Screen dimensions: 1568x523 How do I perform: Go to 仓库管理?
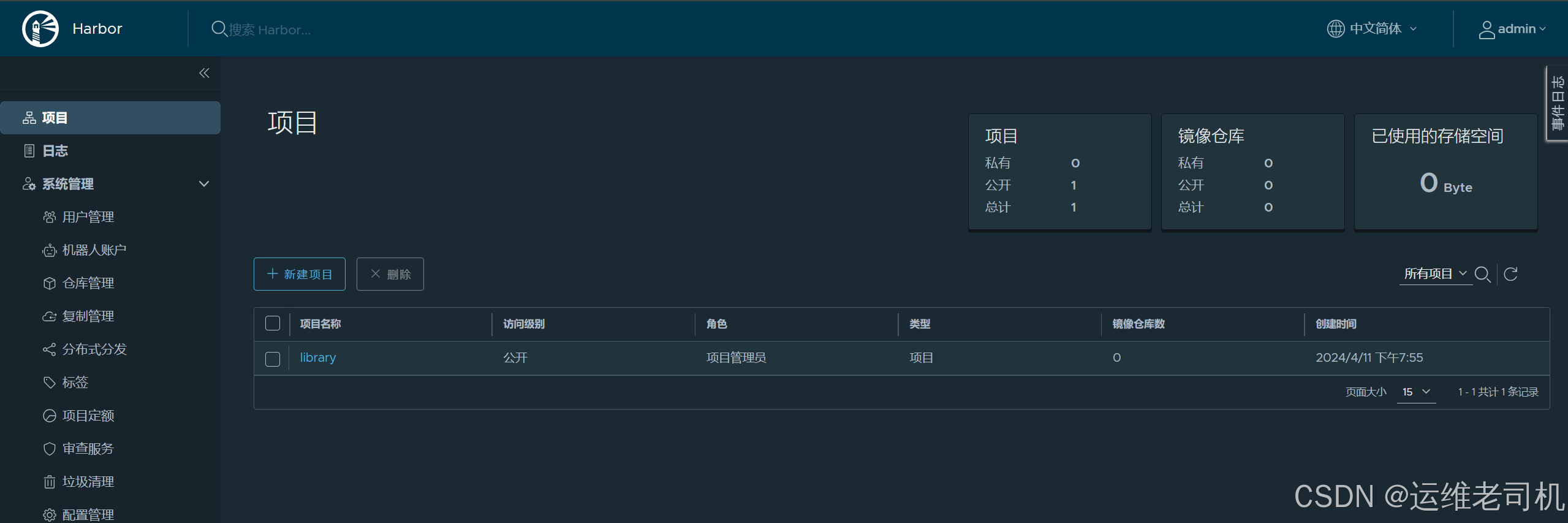(88, 283)
